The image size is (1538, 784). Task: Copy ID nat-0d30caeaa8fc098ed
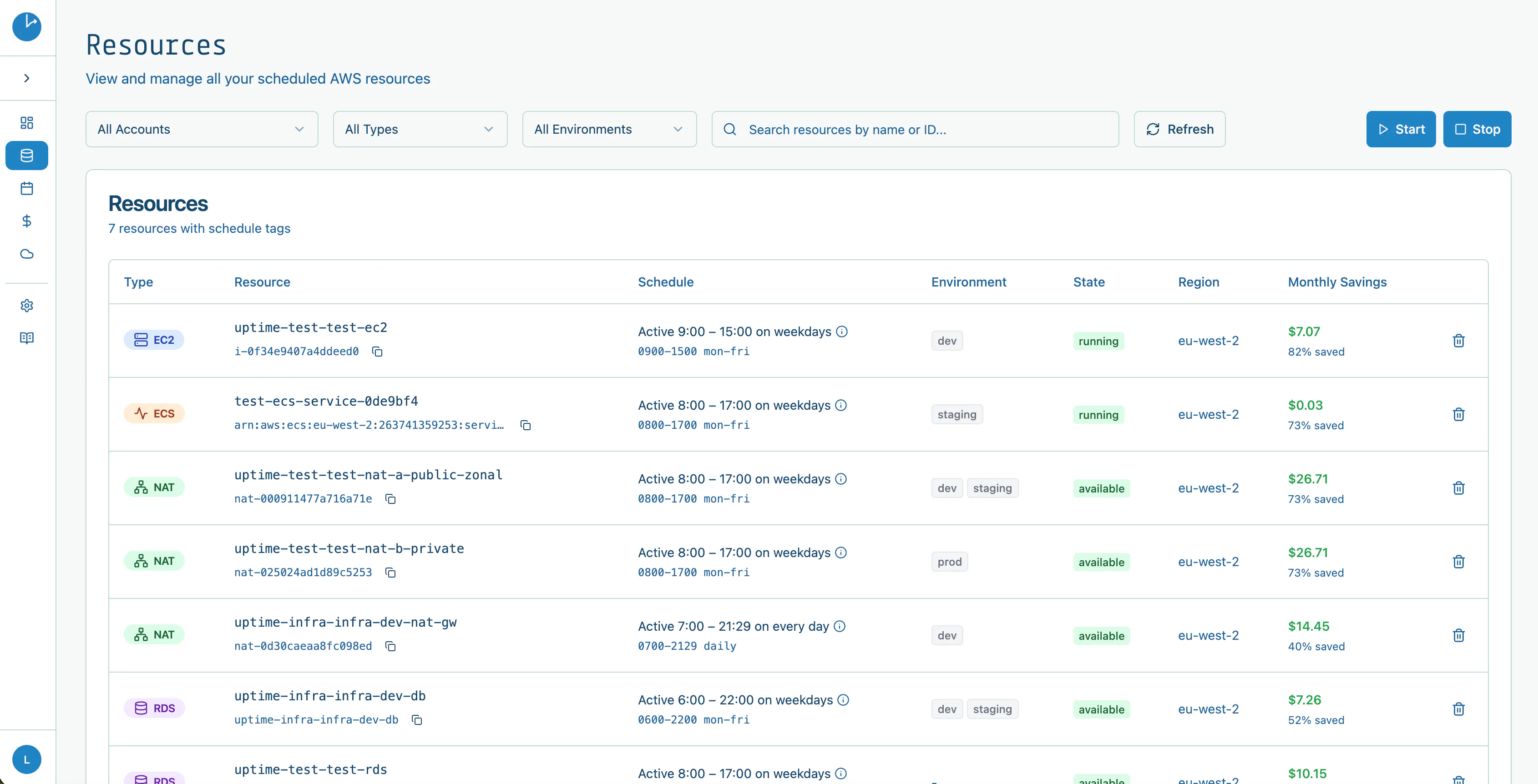click(x=390, y=646)
